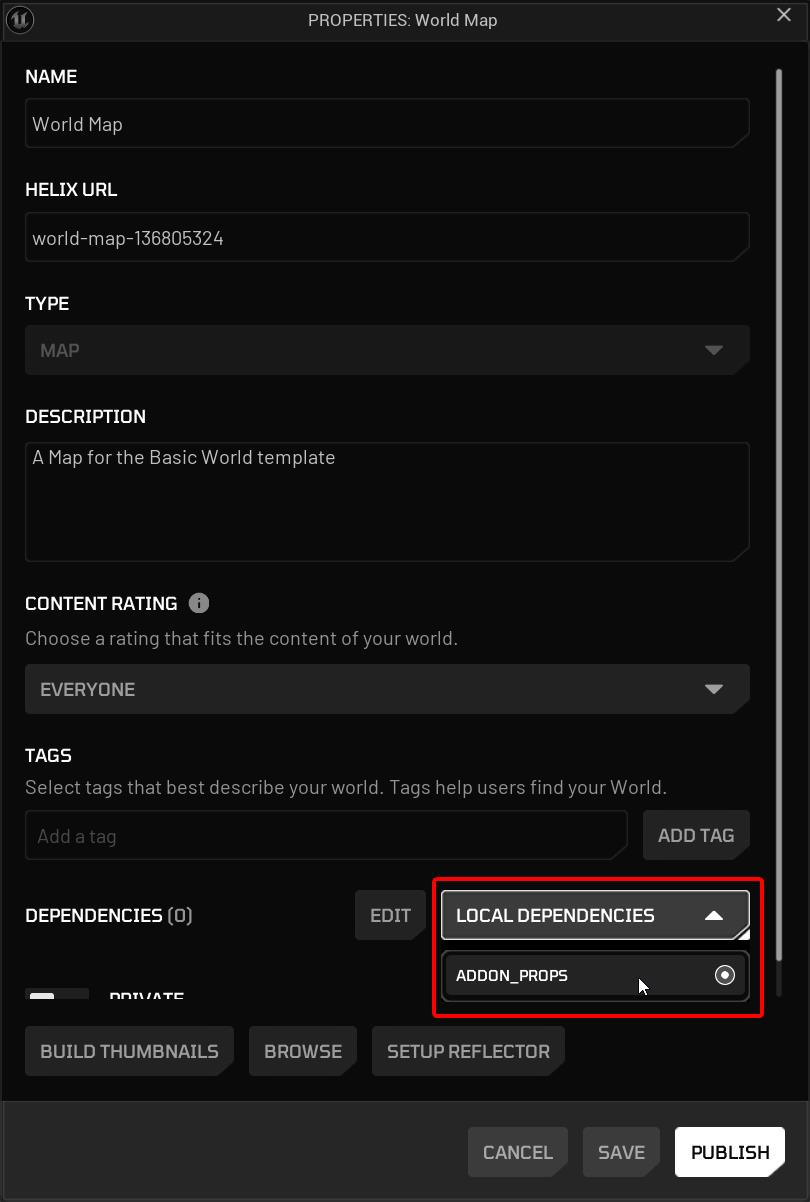Click the vertical scrollbar of the dialog
The image size is (810, 1202).
tap(778, 500)
